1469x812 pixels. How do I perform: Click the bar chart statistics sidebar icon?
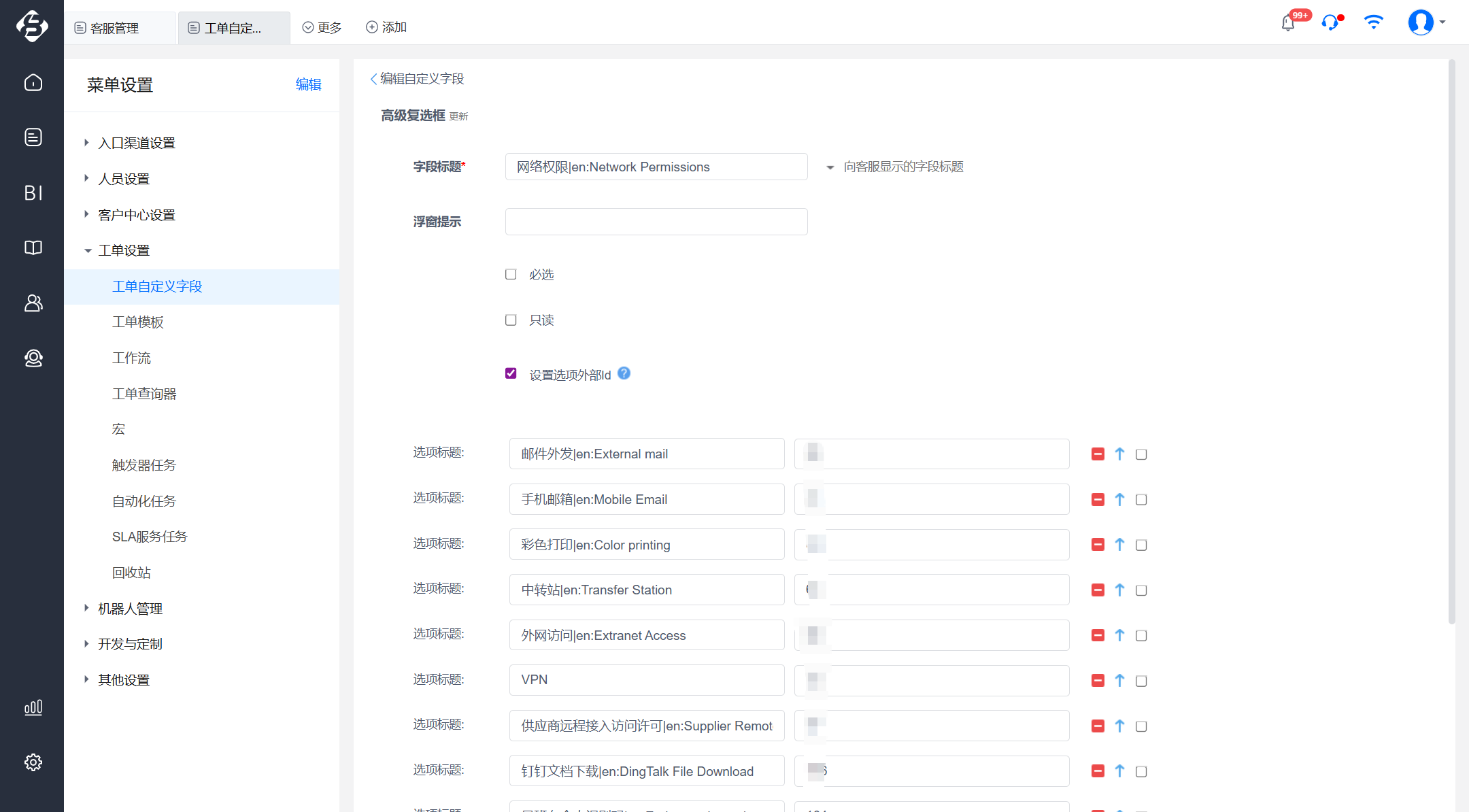[x=33, y=708]
